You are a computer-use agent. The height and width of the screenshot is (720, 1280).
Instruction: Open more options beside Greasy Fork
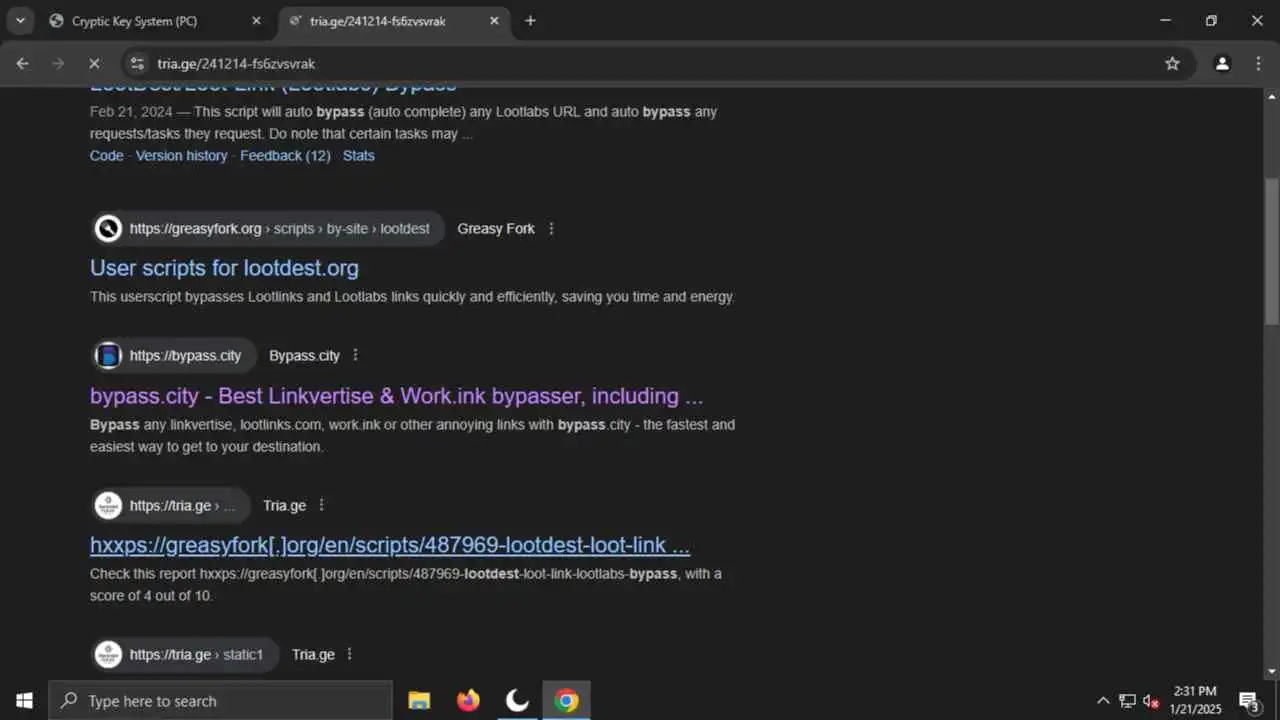[551, 229]
